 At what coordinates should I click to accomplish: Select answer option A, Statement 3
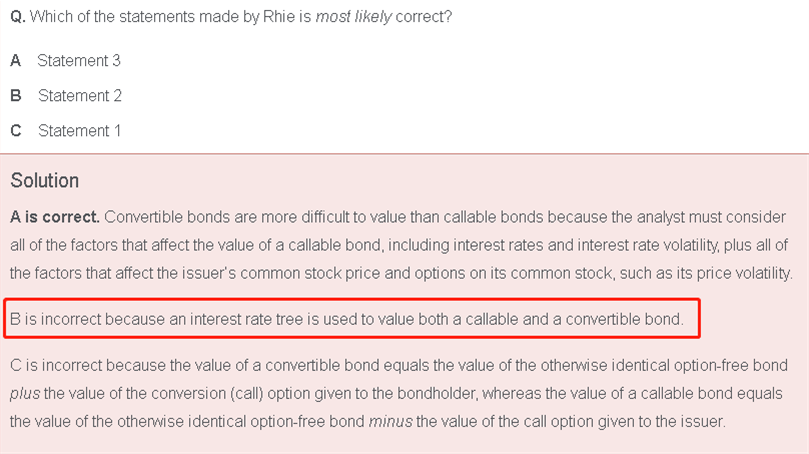tap(79, 61)
